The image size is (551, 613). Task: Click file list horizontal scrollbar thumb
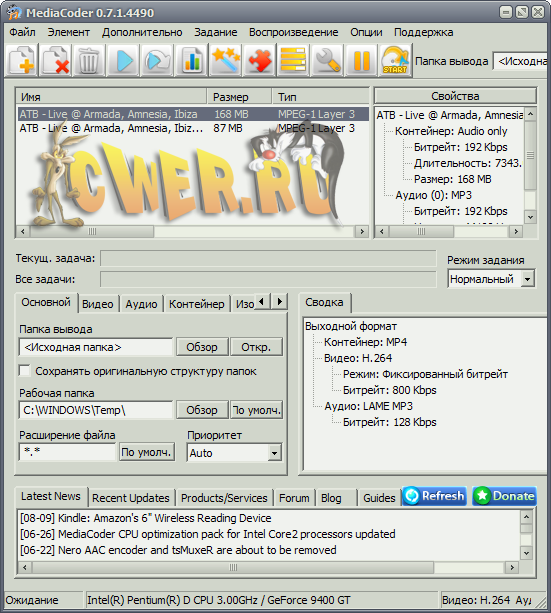click(92, 231)
